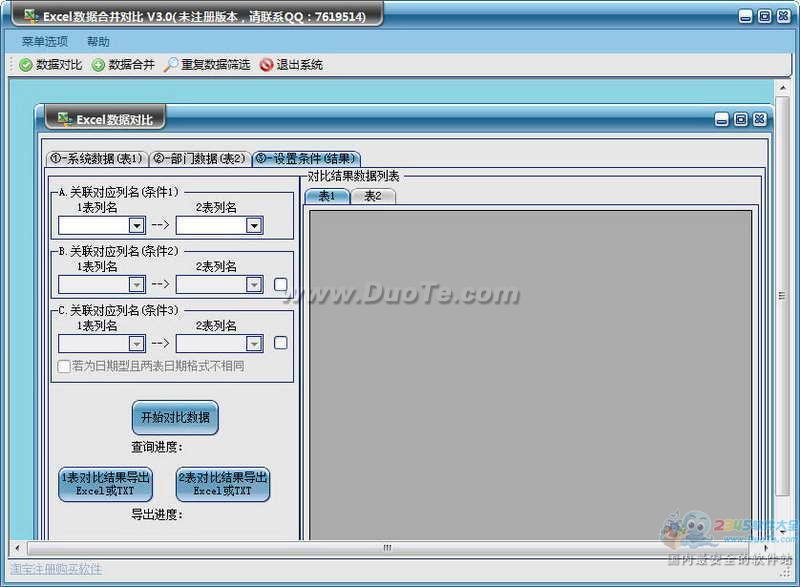Expand 条件1 的 1表列名 dropdown
Viewport: 800px width, 587px height.
point(136,225)
